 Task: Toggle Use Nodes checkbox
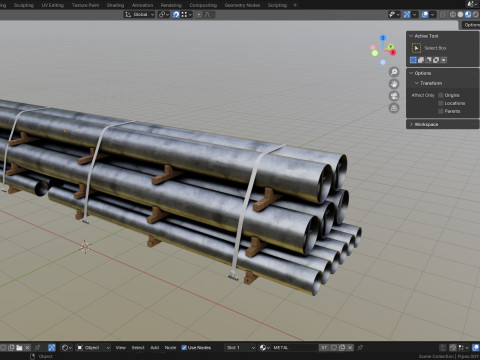(x=184, y=348)
